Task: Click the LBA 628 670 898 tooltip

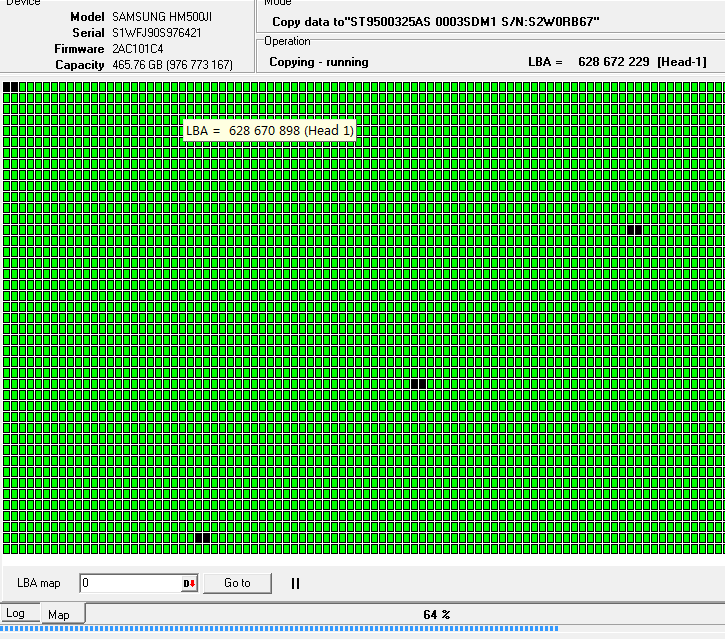Action: coord(270,131)
